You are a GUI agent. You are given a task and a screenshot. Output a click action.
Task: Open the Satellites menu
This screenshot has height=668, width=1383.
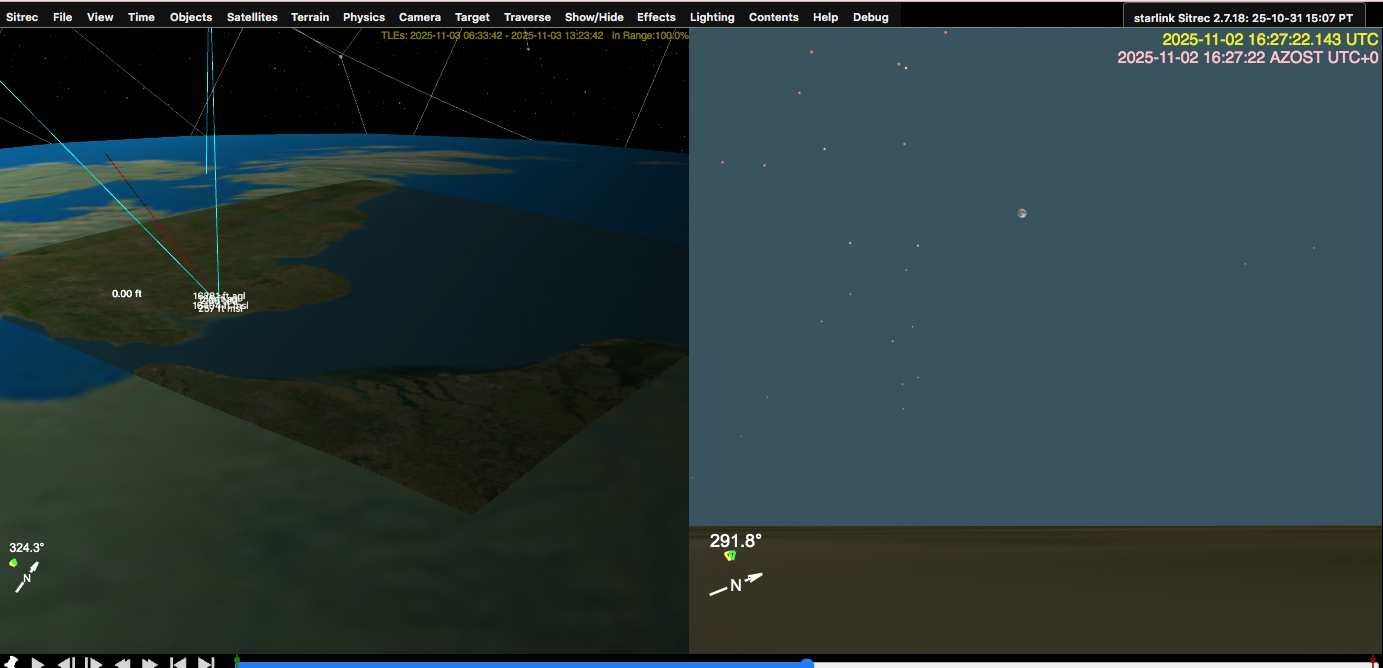252,17
